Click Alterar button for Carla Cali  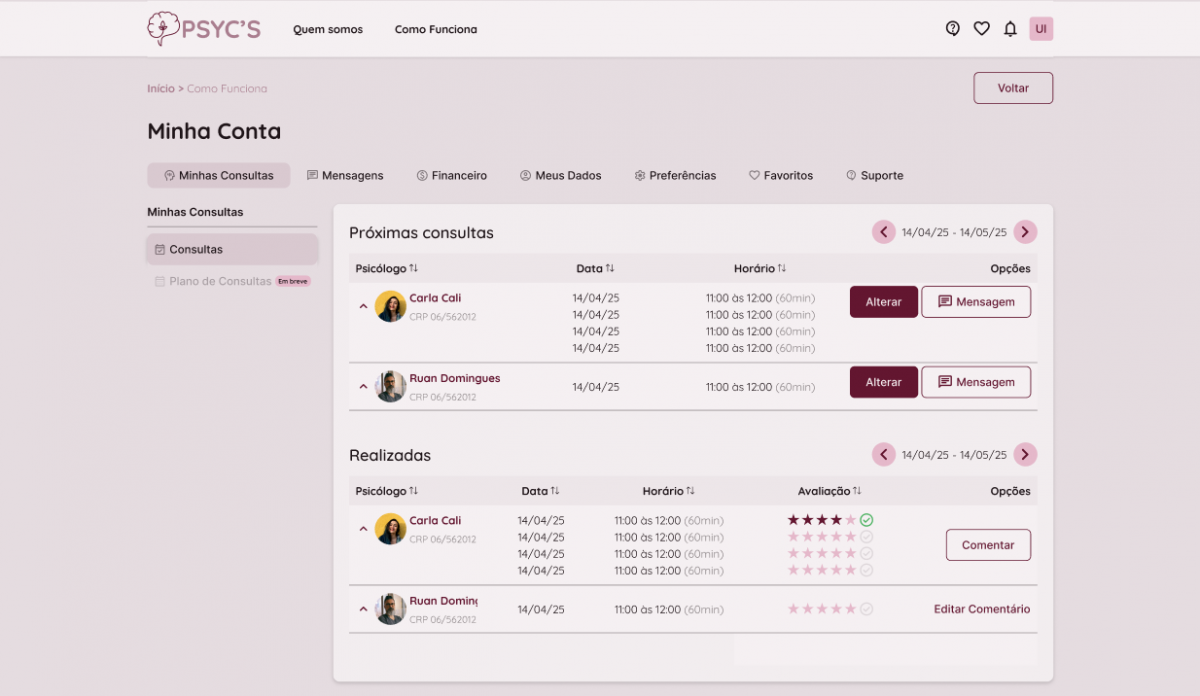click(x=883, y=302)
